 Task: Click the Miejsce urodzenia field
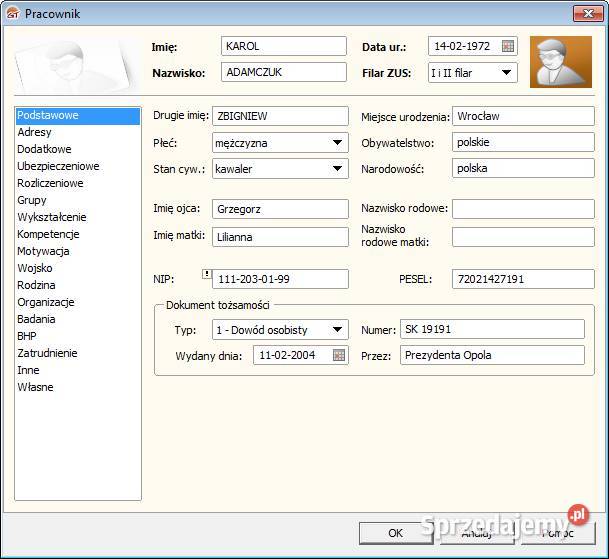click(x=523, y=116)
